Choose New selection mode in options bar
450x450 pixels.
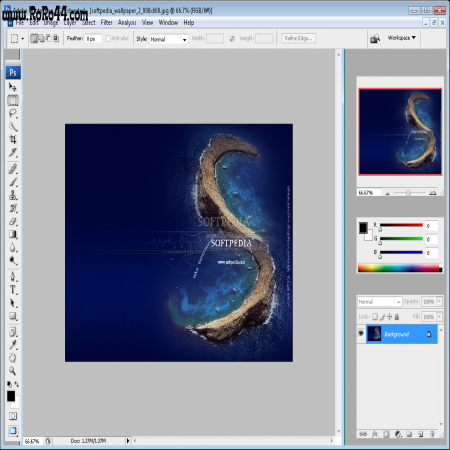coord(34,38)
